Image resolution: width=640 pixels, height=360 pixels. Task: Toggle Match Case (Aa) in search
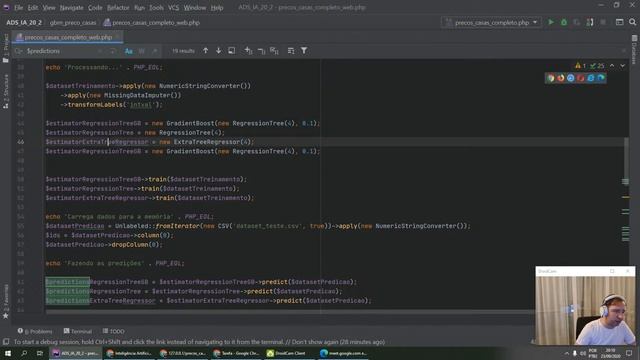(129, 51)
